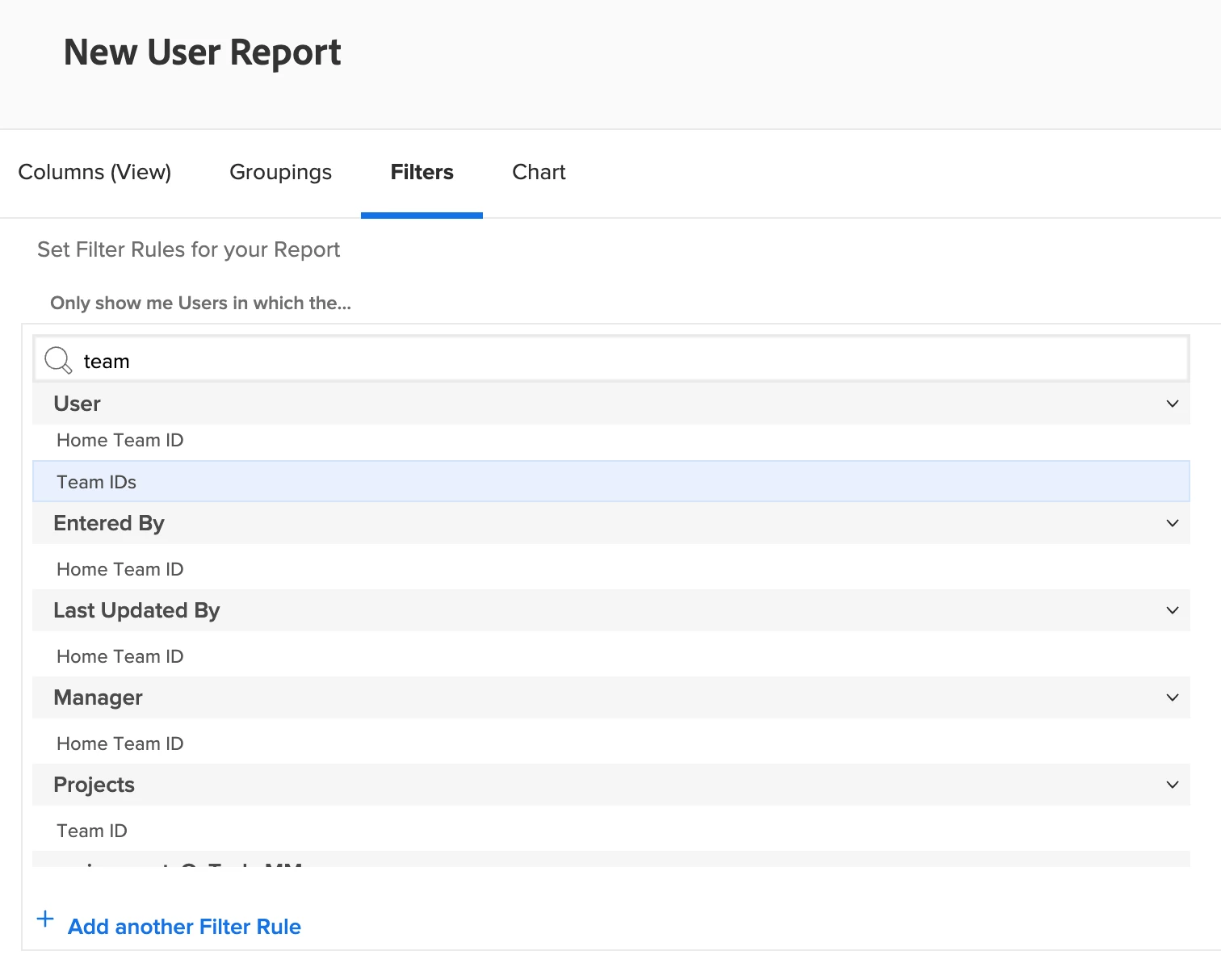Screen dimensions: 1221x980
Task: Click 'Set Filter Rules for your Report' text
Action: click(x=188, y=249)
